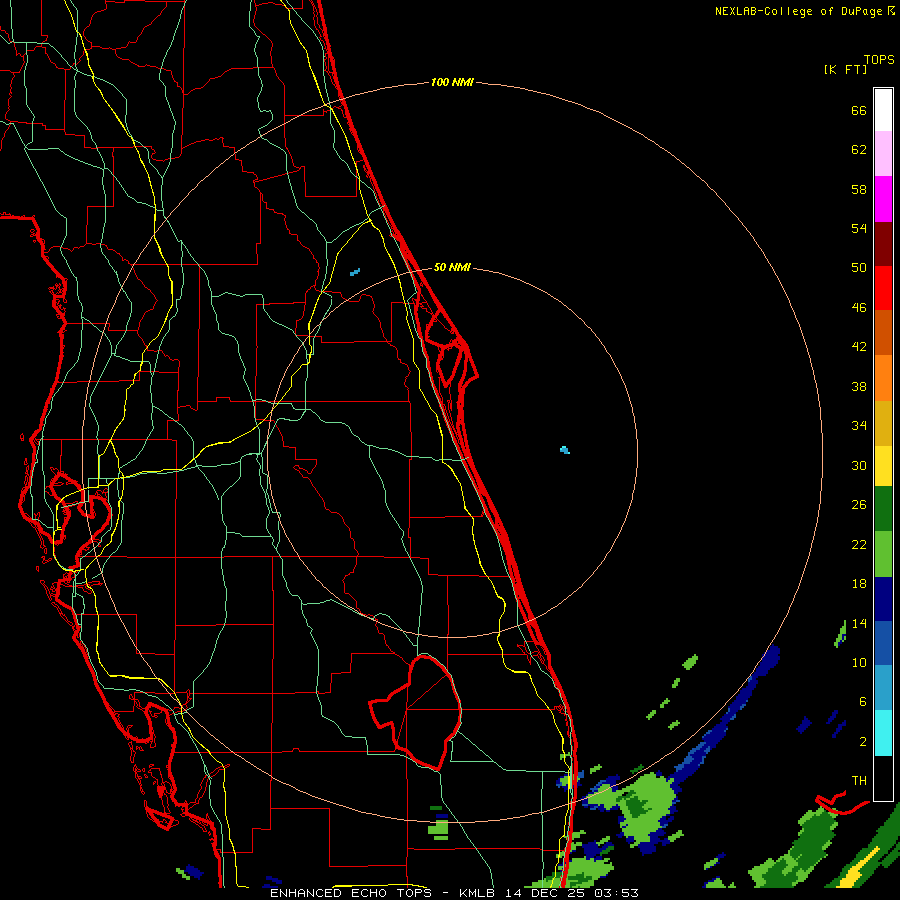This screenshot has height=900, width=900.
Task: Click the "66" legend value
Action: tap(859, 110)
